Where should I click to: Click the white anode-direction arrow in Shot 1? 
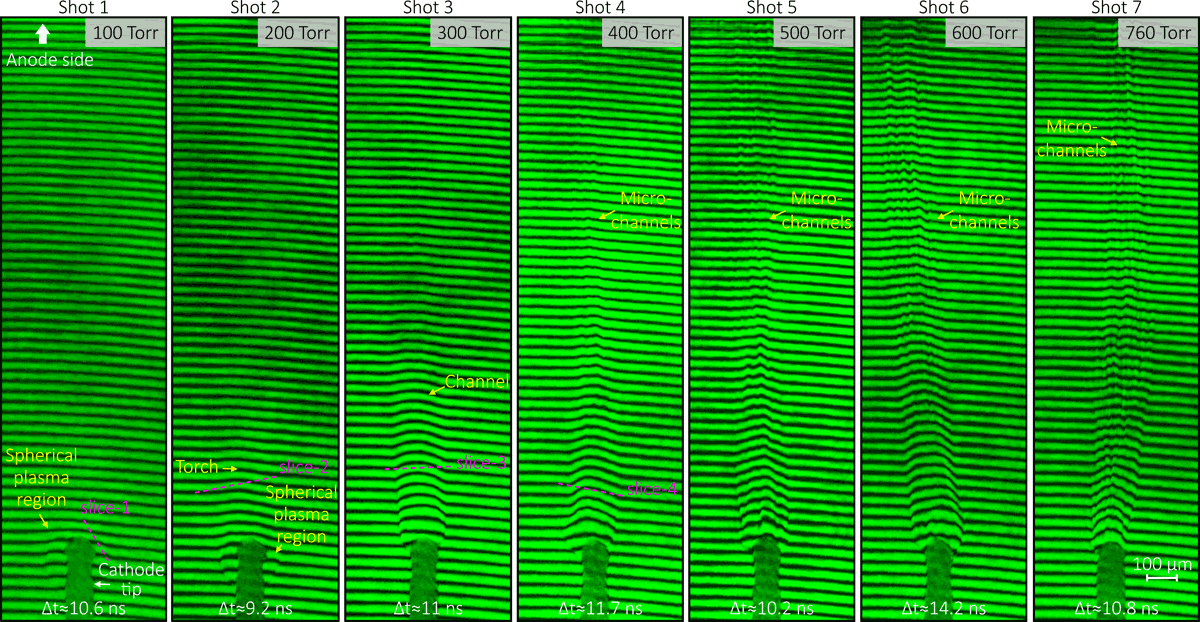click(x=42, y=34)
